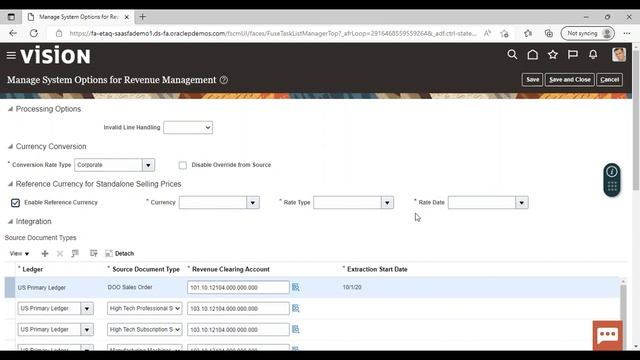The image size is (640, 360).
Task: Open Ledger dropdown in High Tech Subscription row
Action: pos(87,330)
